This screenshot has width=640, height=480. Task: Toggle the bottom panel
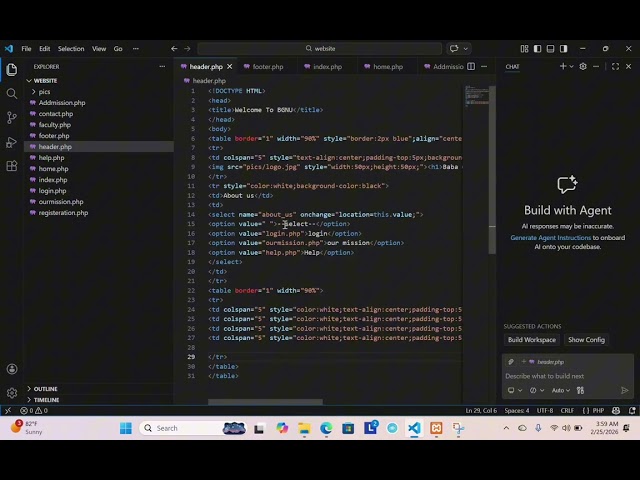pos(551,49)
